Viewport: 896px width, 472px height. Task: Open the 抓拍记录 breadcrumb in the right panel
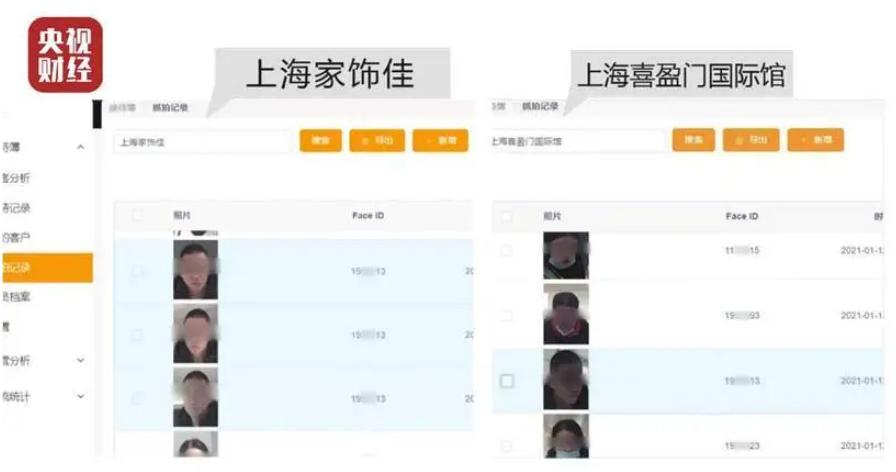[540, 106]
